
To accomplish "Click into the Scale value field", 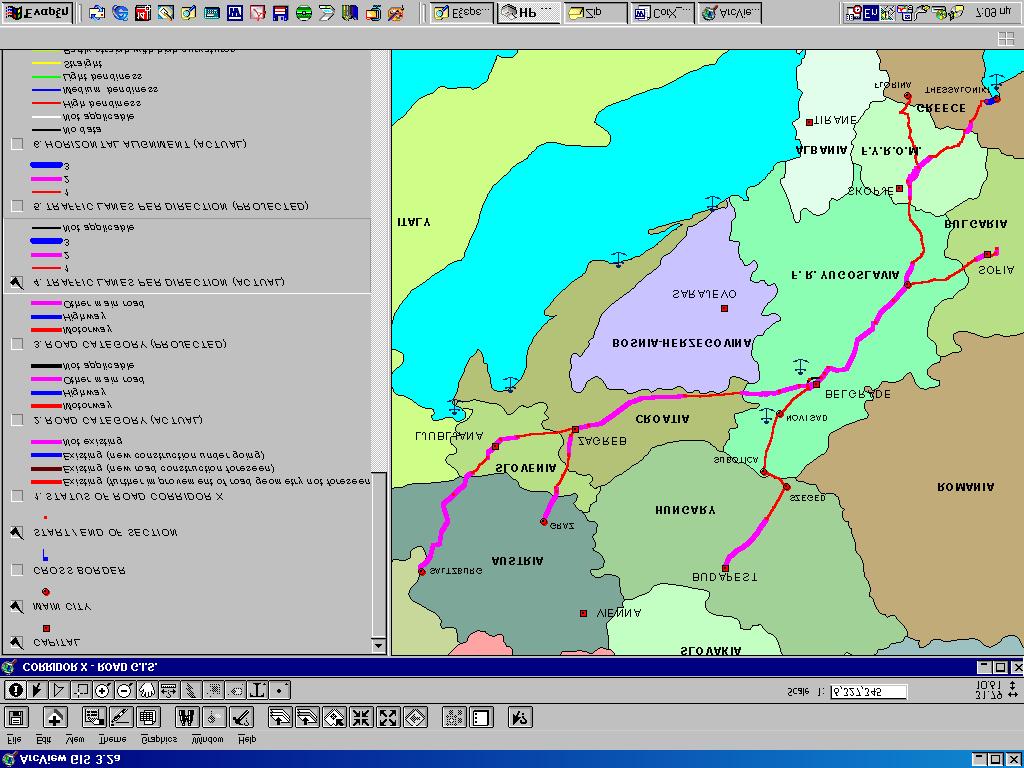I will (x=869, y=692).
